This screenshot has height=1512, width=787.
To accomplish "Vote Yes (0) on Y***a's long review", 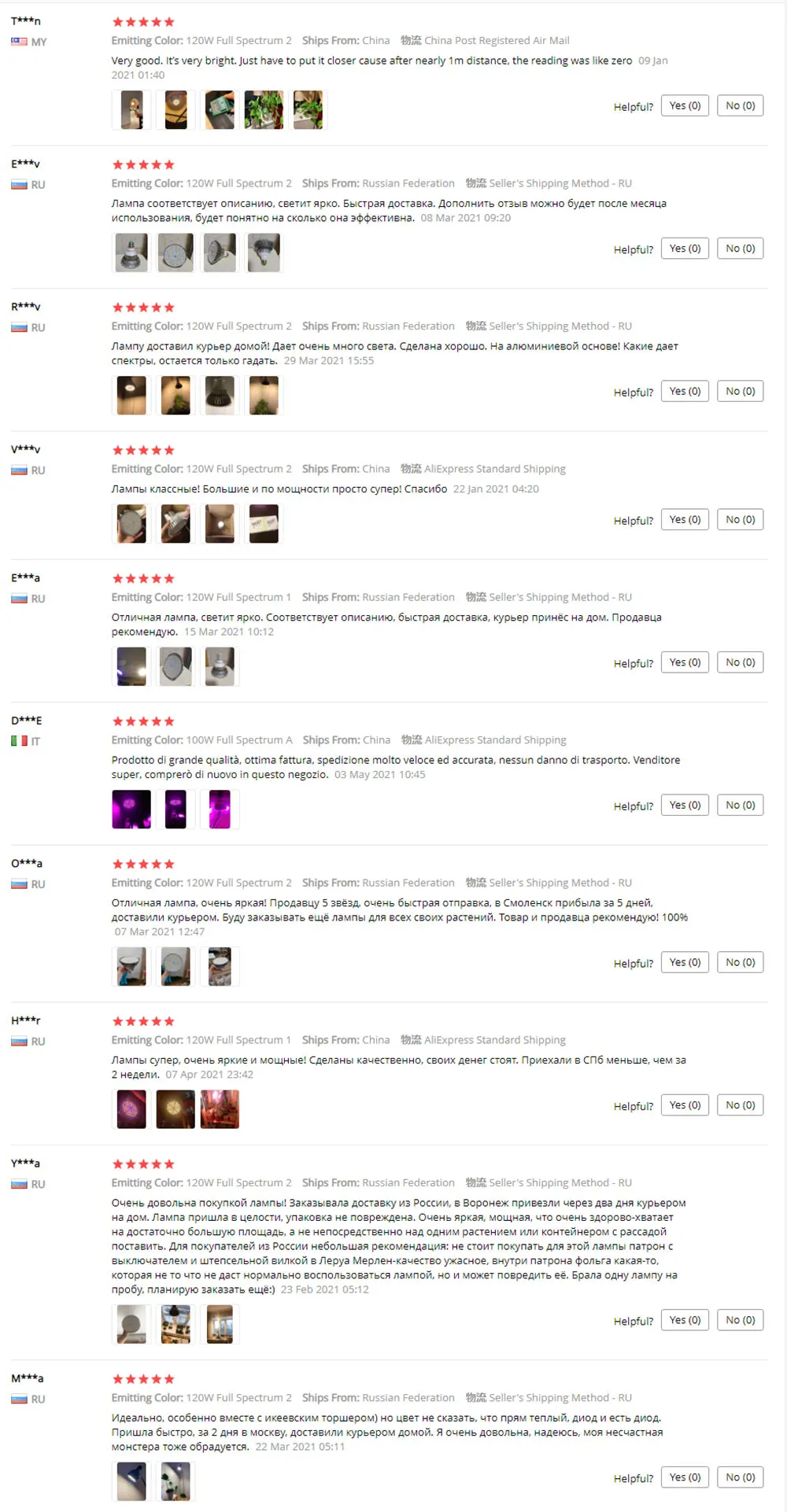I will point(685,1320).
